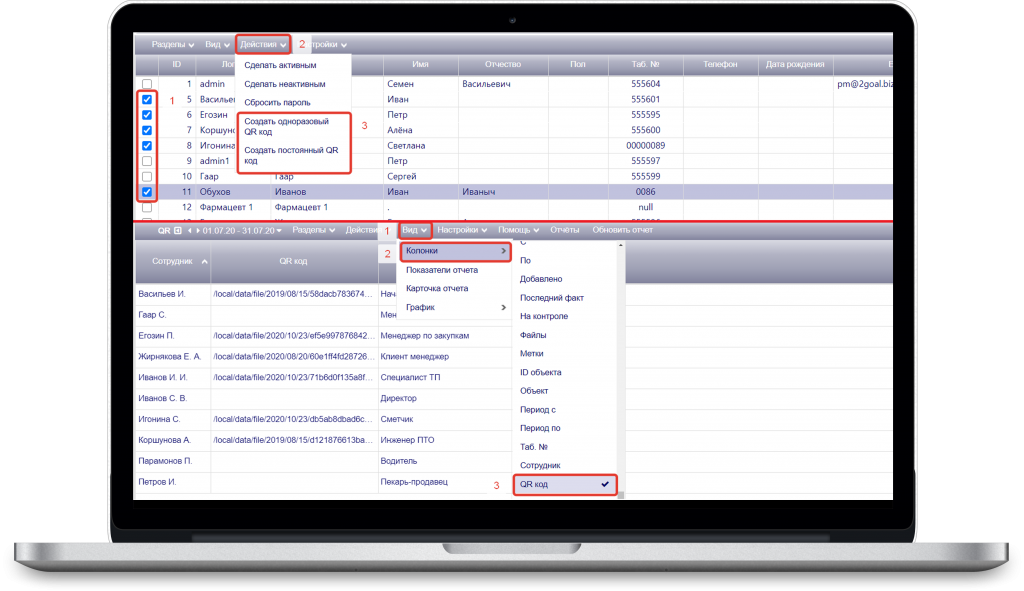
Task: Tick the checkbox for admin1 row
Action: point(147,161)
